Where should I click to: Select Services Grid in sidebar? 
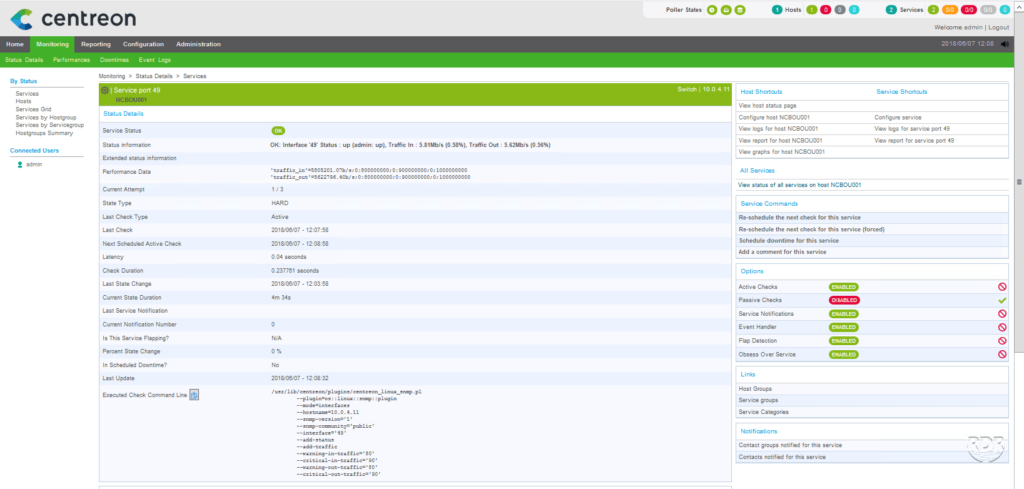coord(33,110)
